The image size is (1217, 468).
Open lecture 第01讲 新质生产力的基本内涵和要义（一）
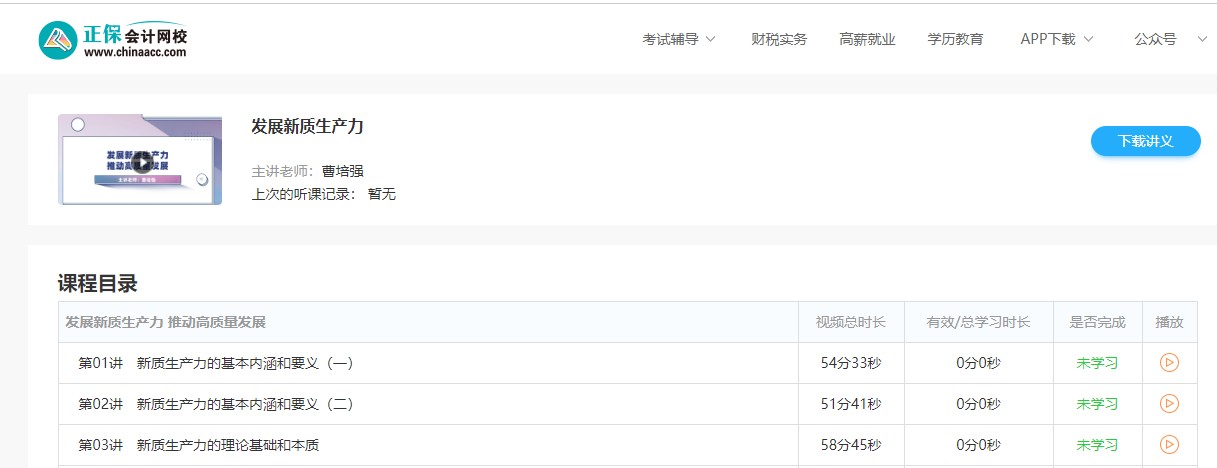coord(216,363)
